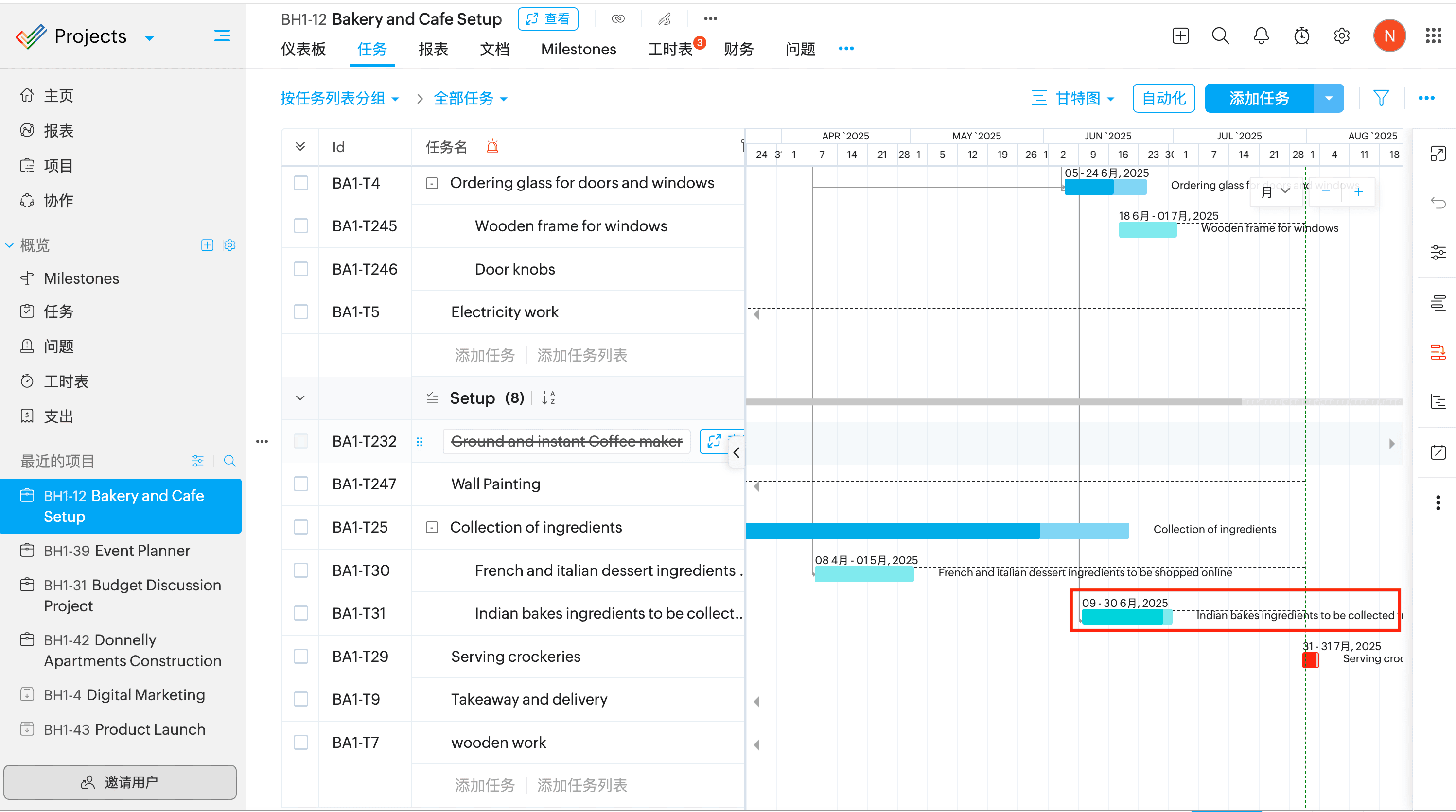Click the fullscreen expand Gantt icon

1438,153
